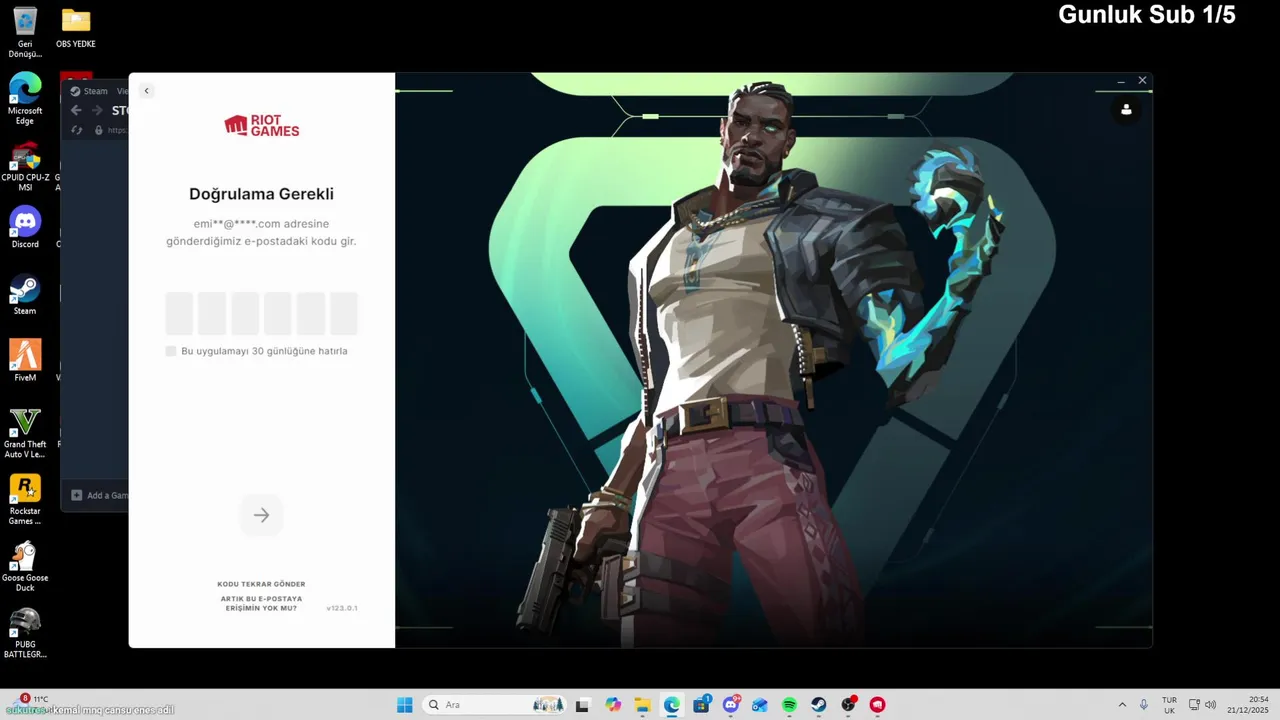The image size is (1280, 720).
Task: Open network settings from the system tray
Action: (1194, 705)
